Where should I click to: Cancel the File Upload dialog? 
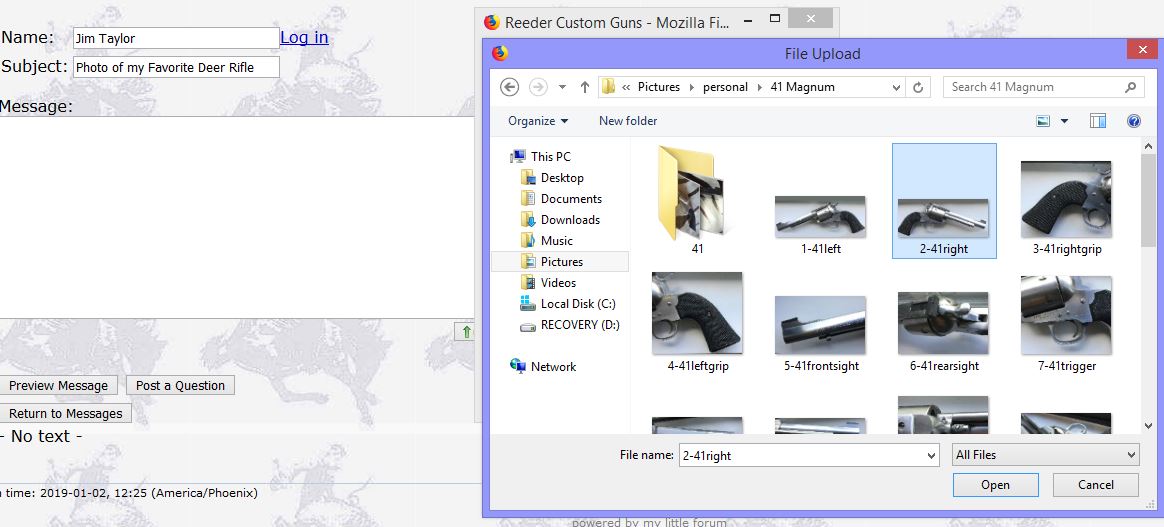(x=1096, y=485)
